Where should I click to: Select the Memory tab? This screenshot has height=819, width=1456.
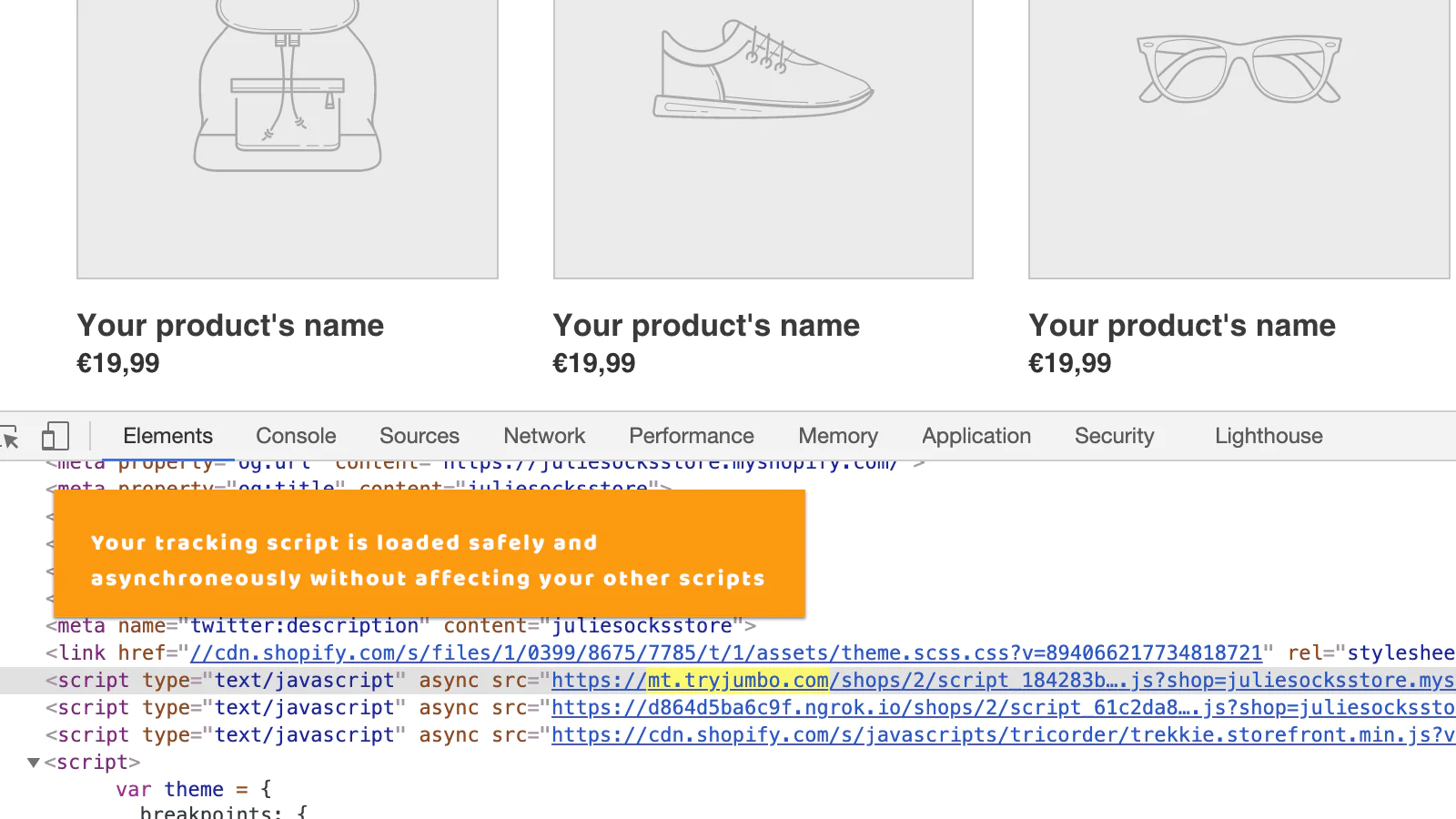(838, 436)
